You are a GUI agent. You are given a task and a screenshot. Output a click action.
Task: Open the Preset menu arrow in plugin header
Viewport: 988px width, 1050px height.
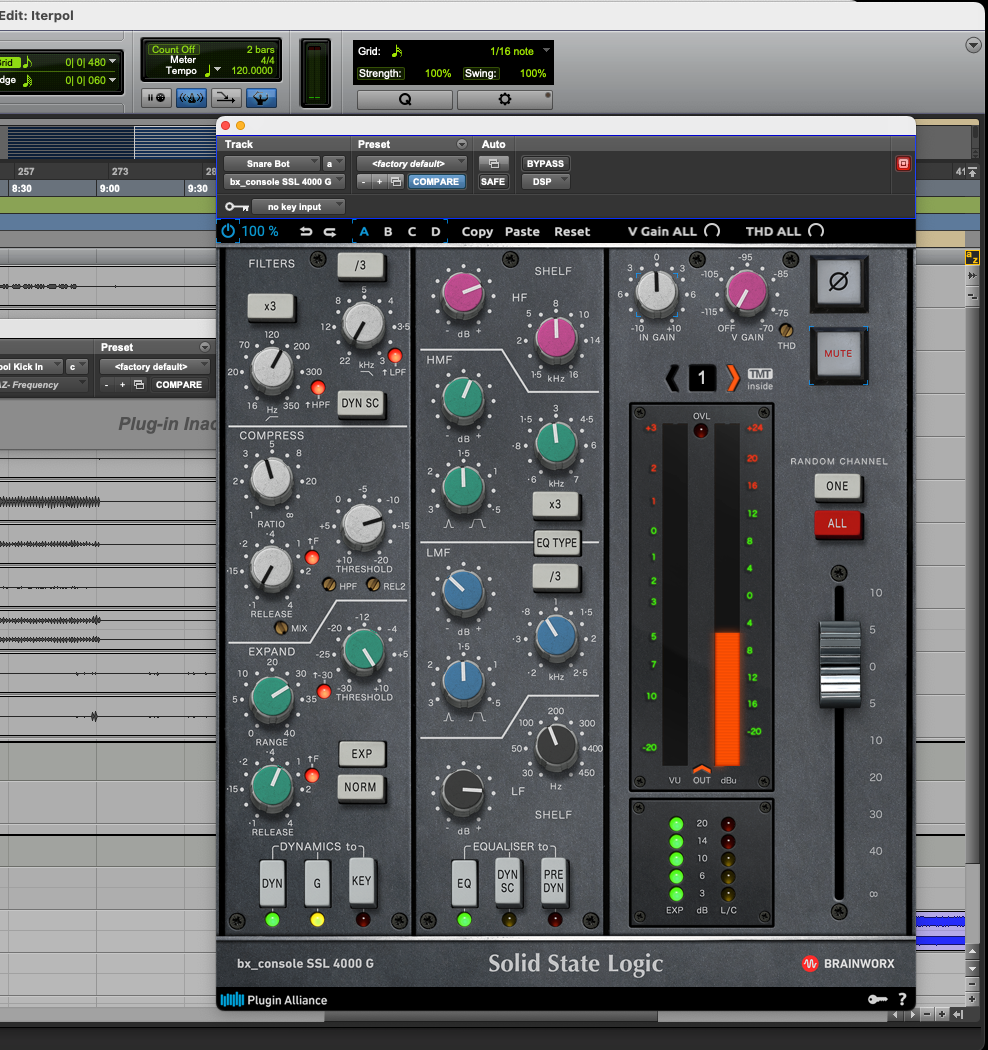click(x=462, y=144)
